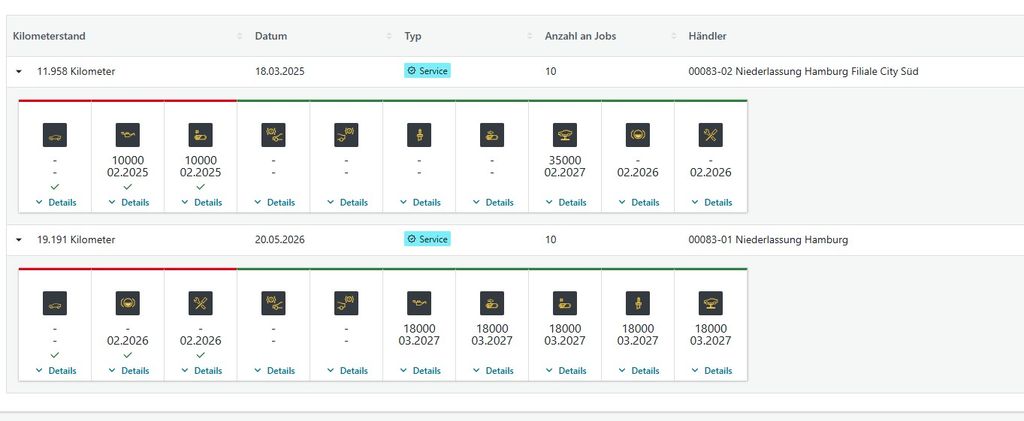Click the vehicle check lift icon showing 18000 03.2027
This screenshot has height=421, width=1024.
[711, 304]
